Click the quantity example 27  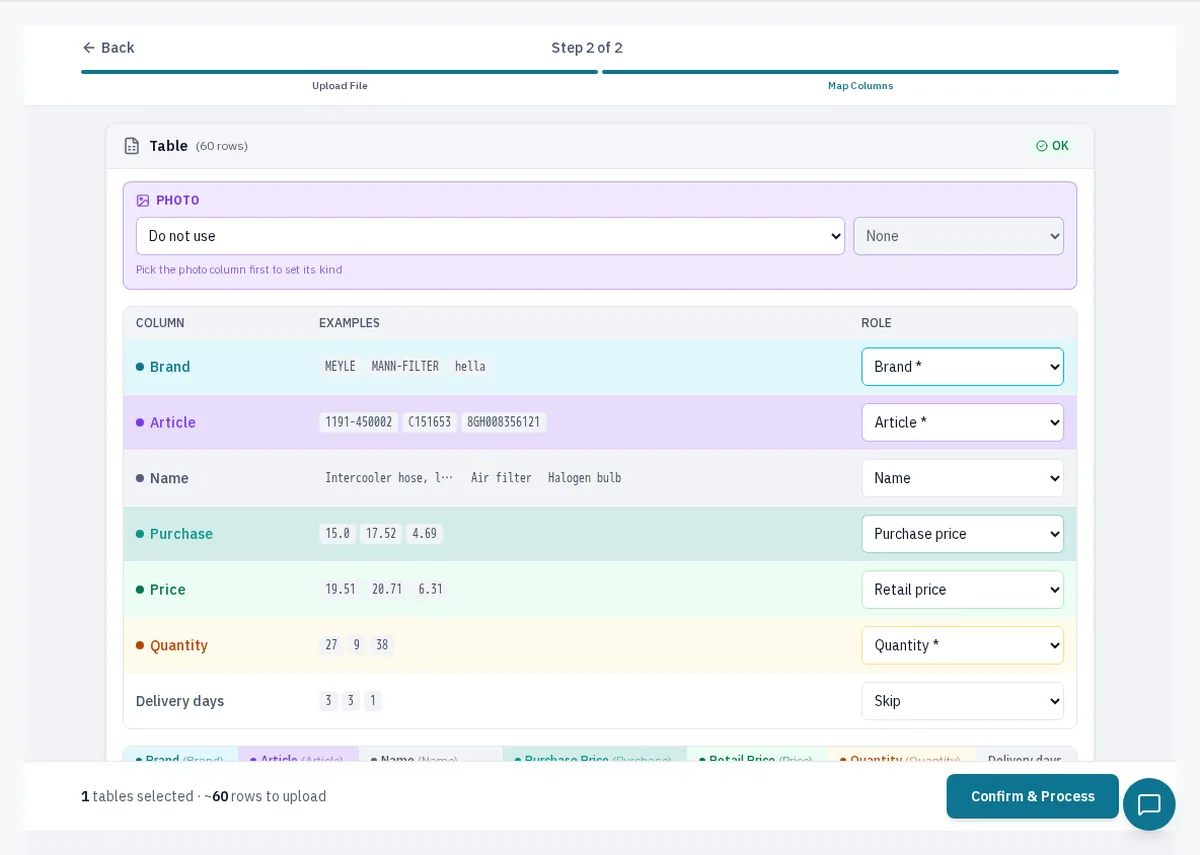(x=331, y=645)
